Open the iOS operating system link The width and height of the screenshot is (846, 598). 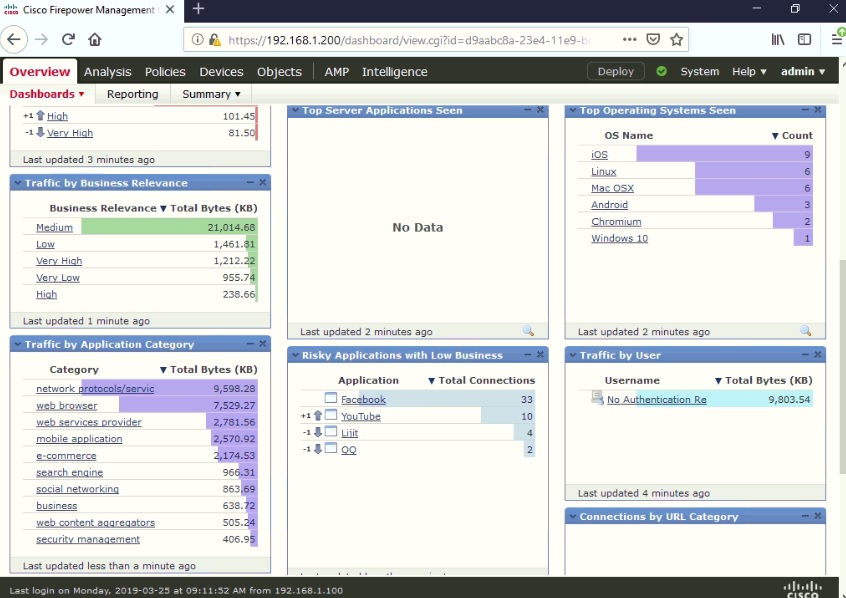(x=600, y=154)
